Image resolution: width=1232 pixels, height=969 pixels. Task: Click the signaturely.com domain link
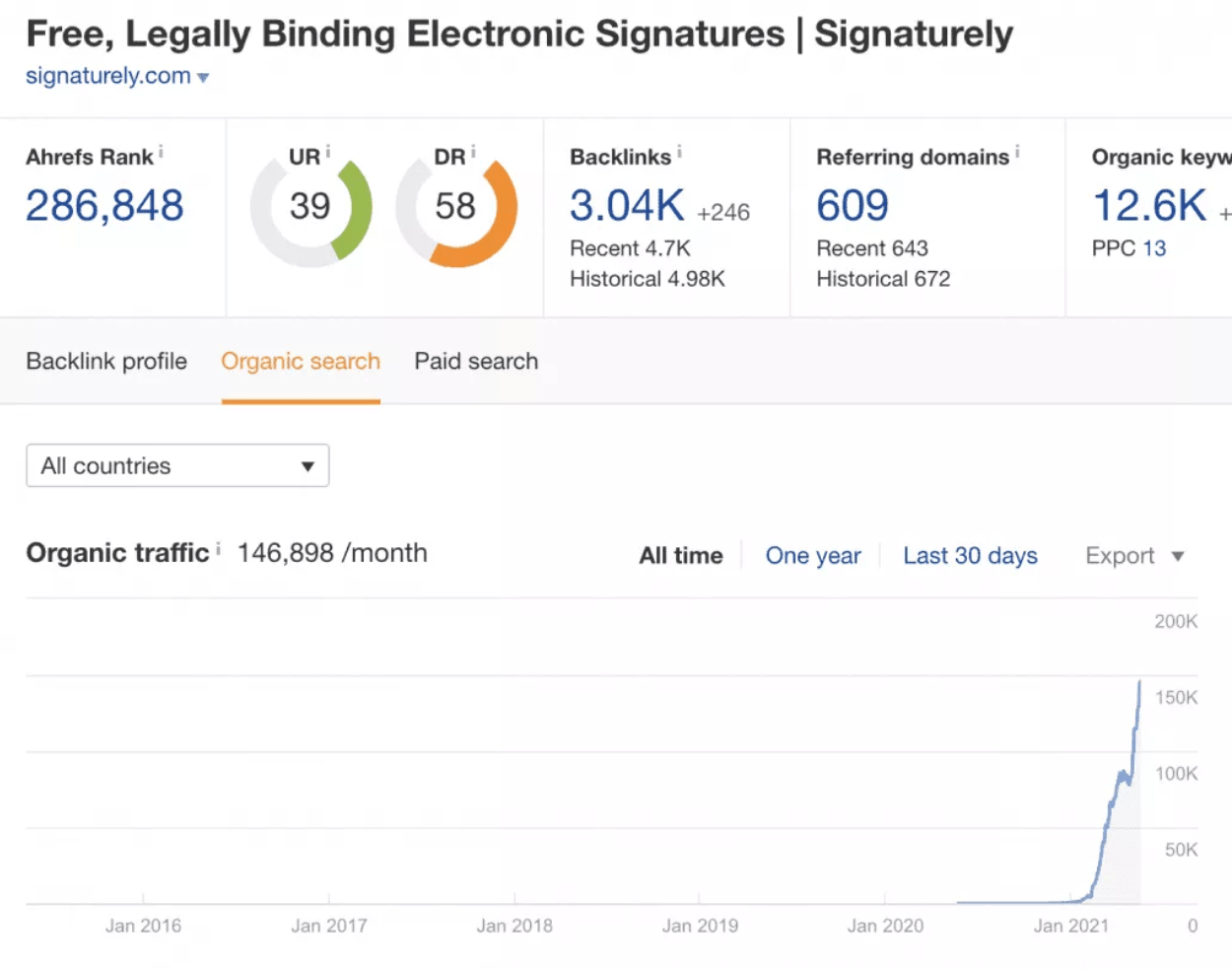click(108, 76)
